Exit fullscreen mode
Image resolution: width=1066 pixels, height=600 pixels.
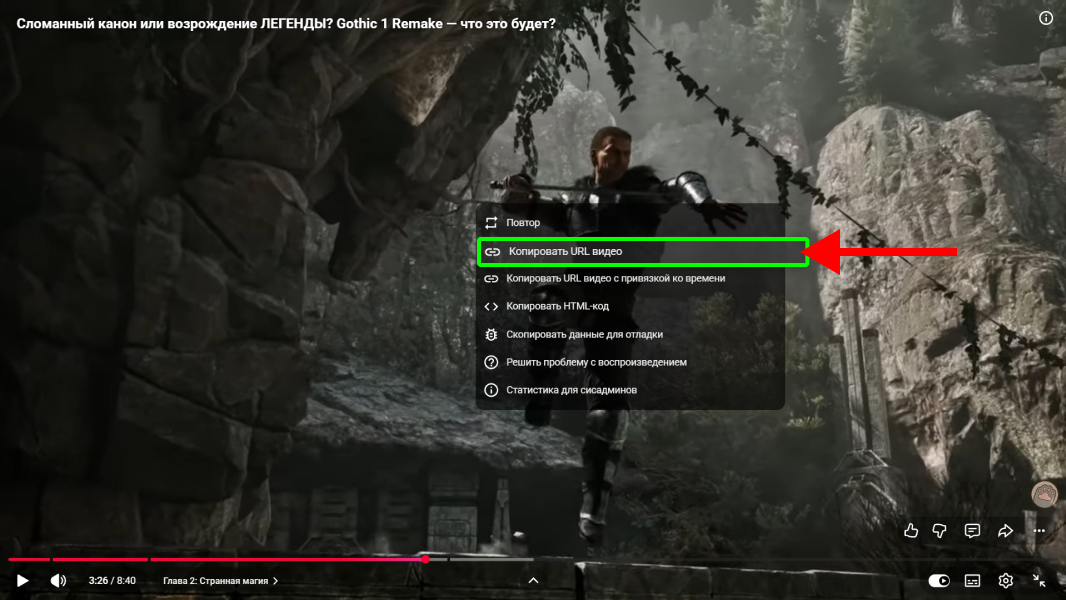point(1039,580)
